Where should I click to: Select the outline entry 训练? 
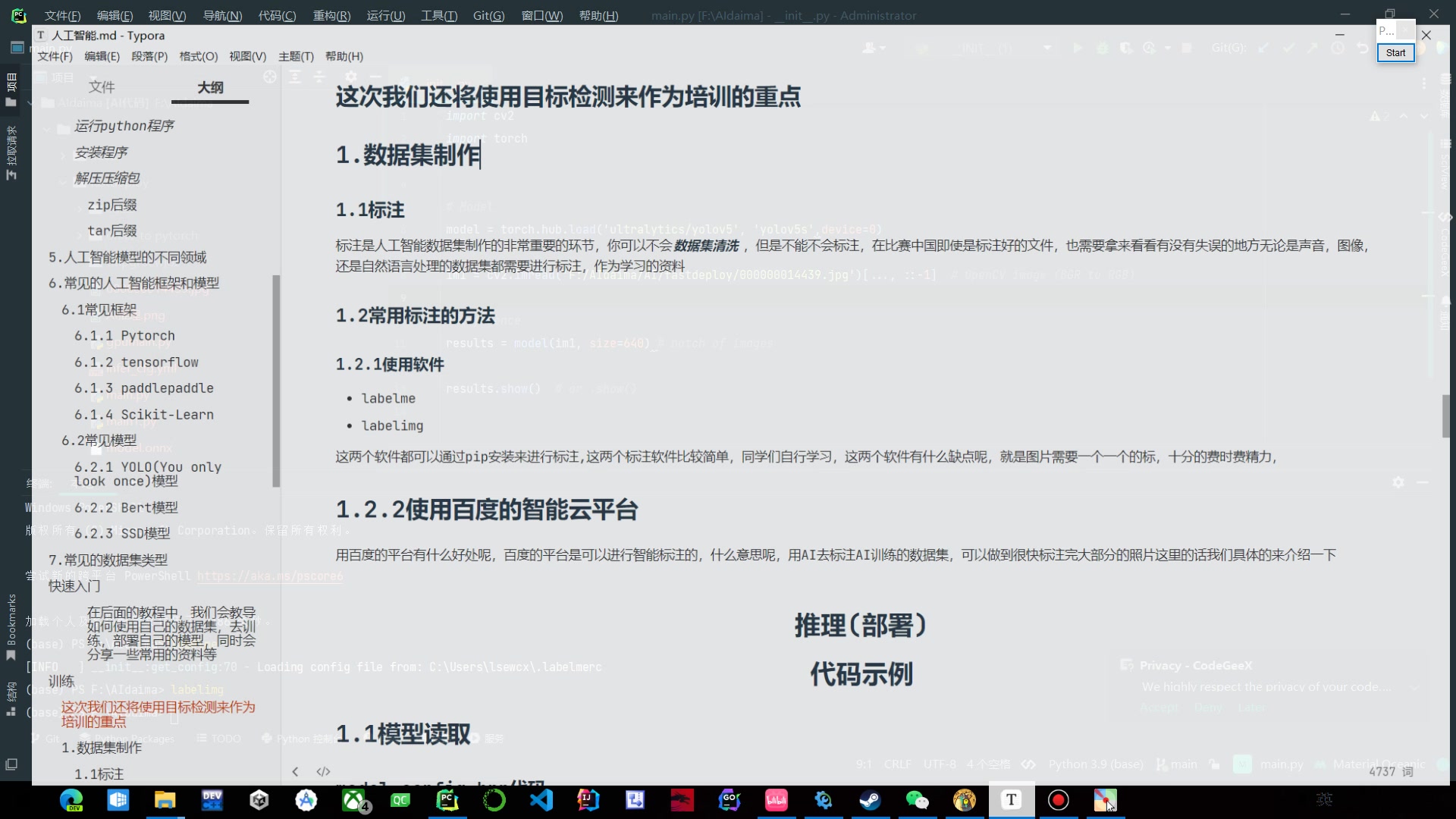click(x=61, y=681)
